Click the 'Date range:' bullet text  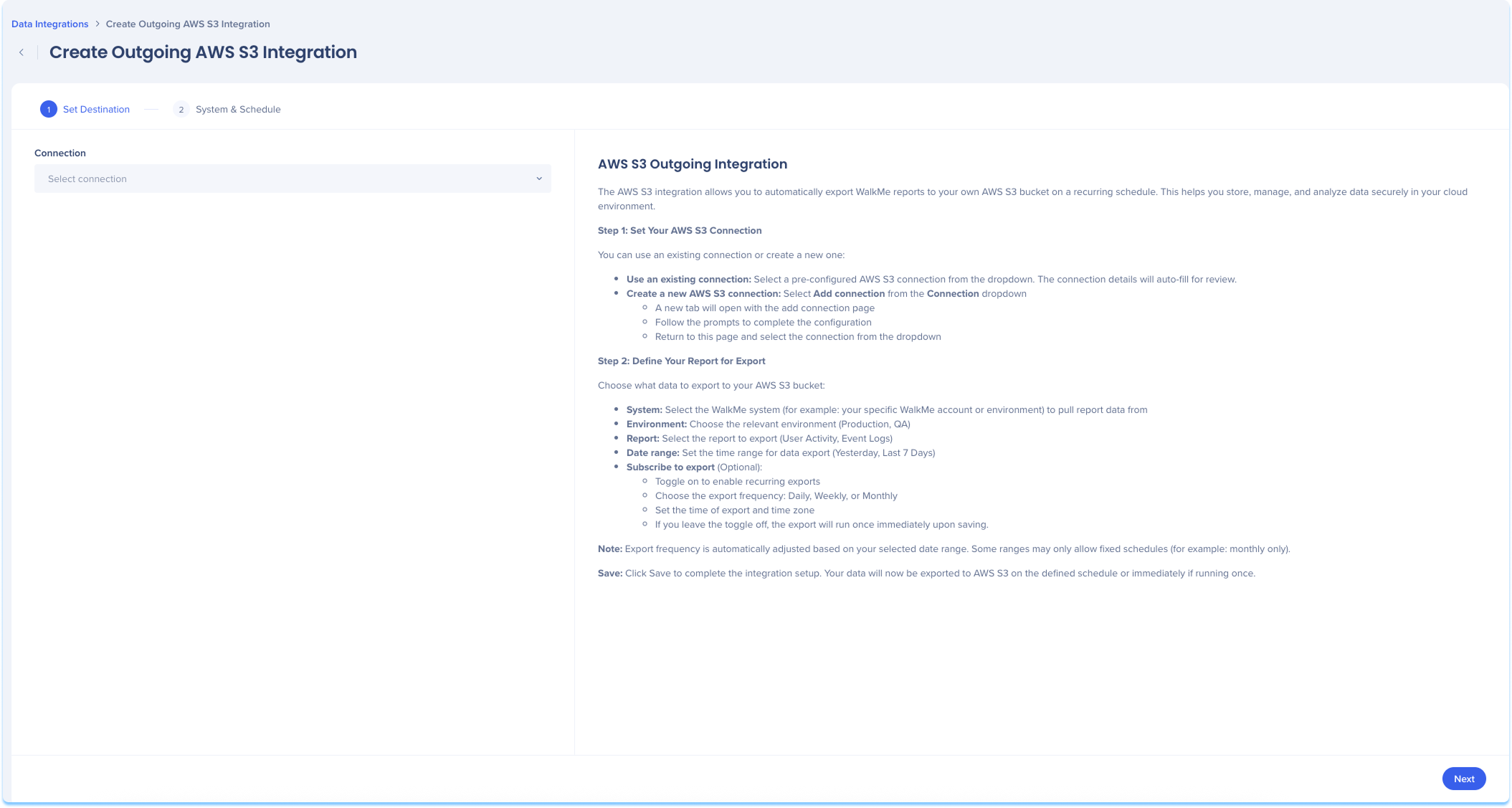click(781, 453)
